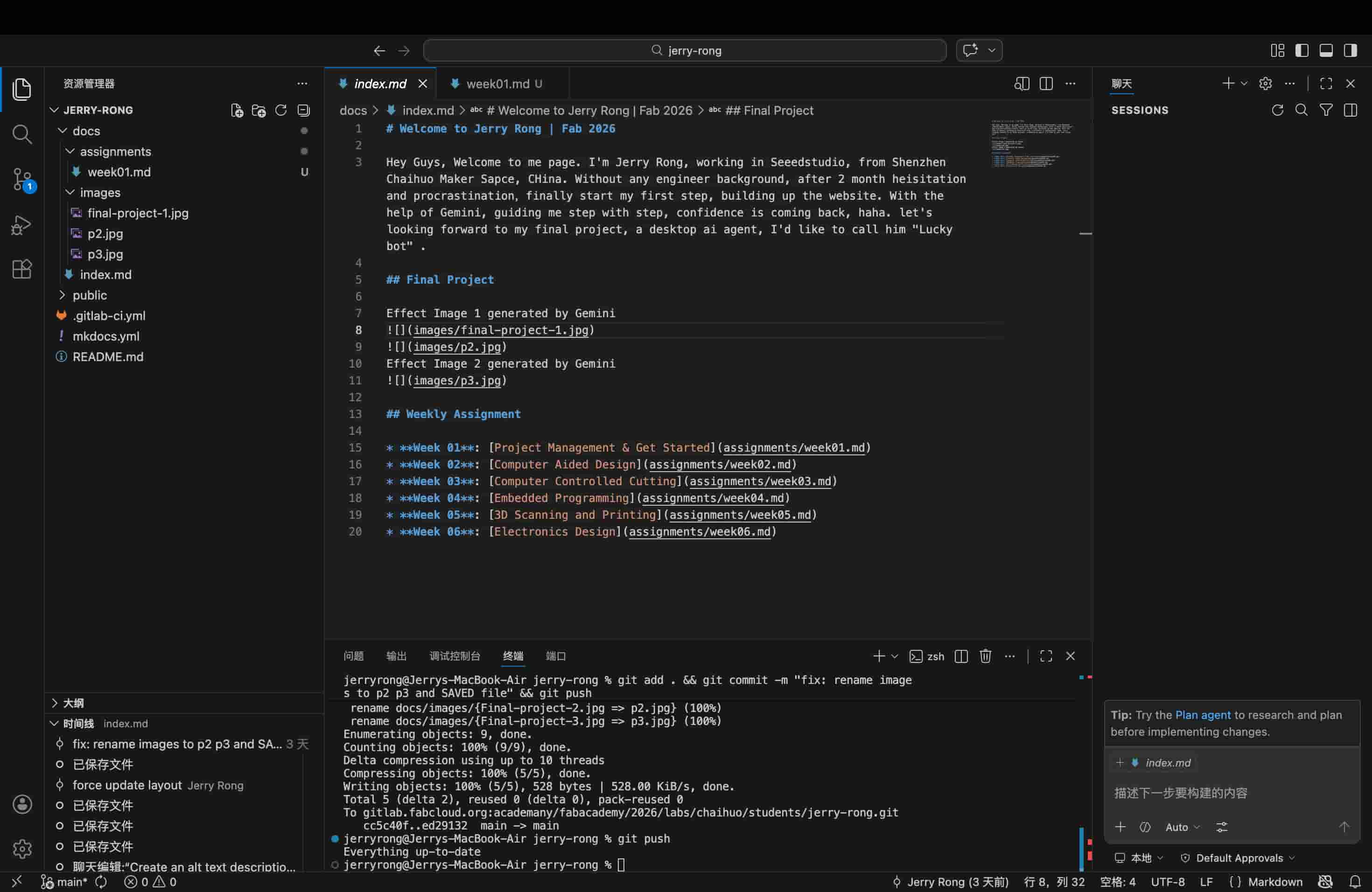Kill the zsh terminal using the trash icon
The width and height of the screenshot is (1372, 892).
pos(985,656)
